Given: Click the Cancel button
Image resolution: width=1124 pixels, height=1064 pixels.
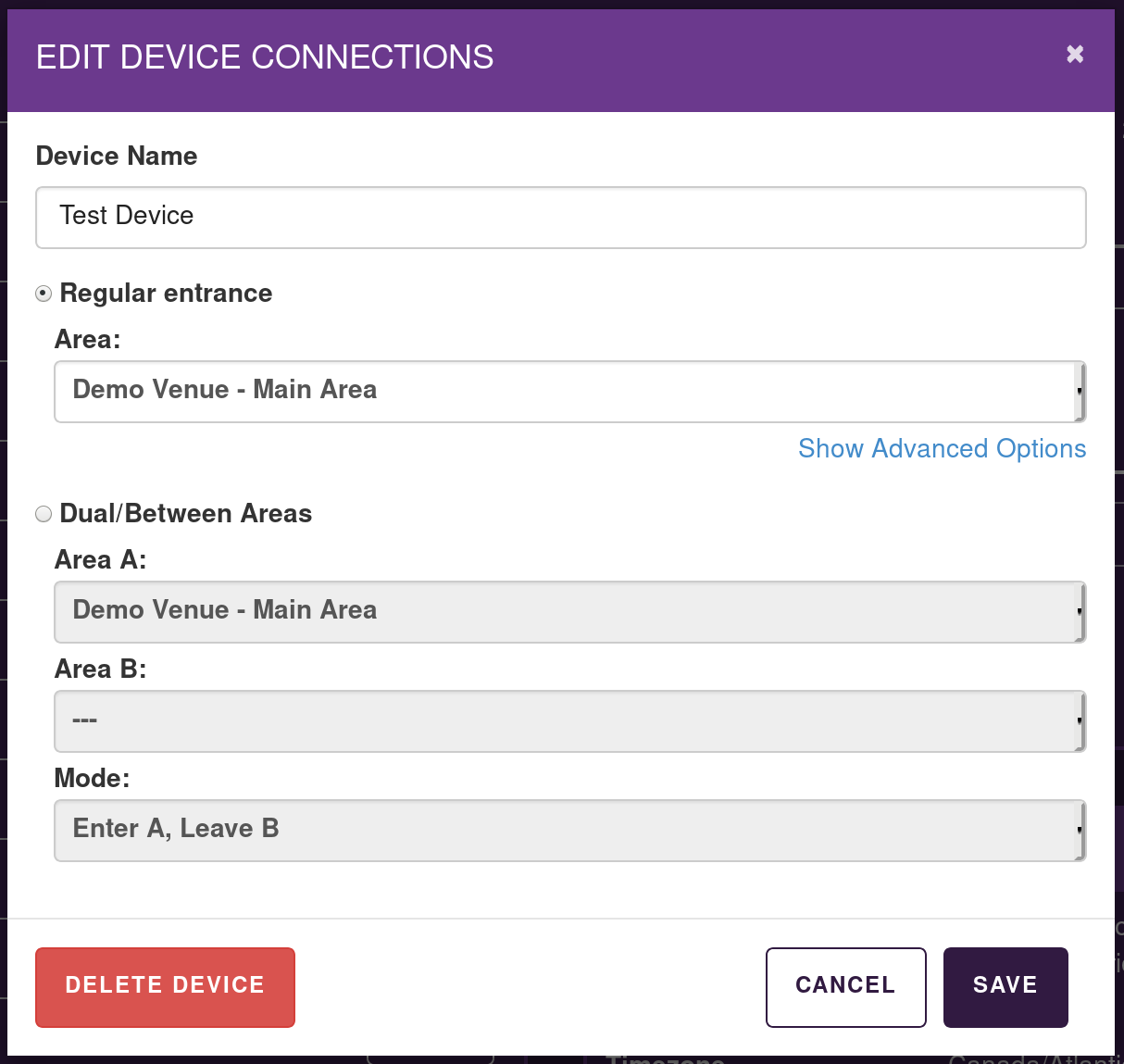Looking at the screenshot, I should [x=845, y=987].
